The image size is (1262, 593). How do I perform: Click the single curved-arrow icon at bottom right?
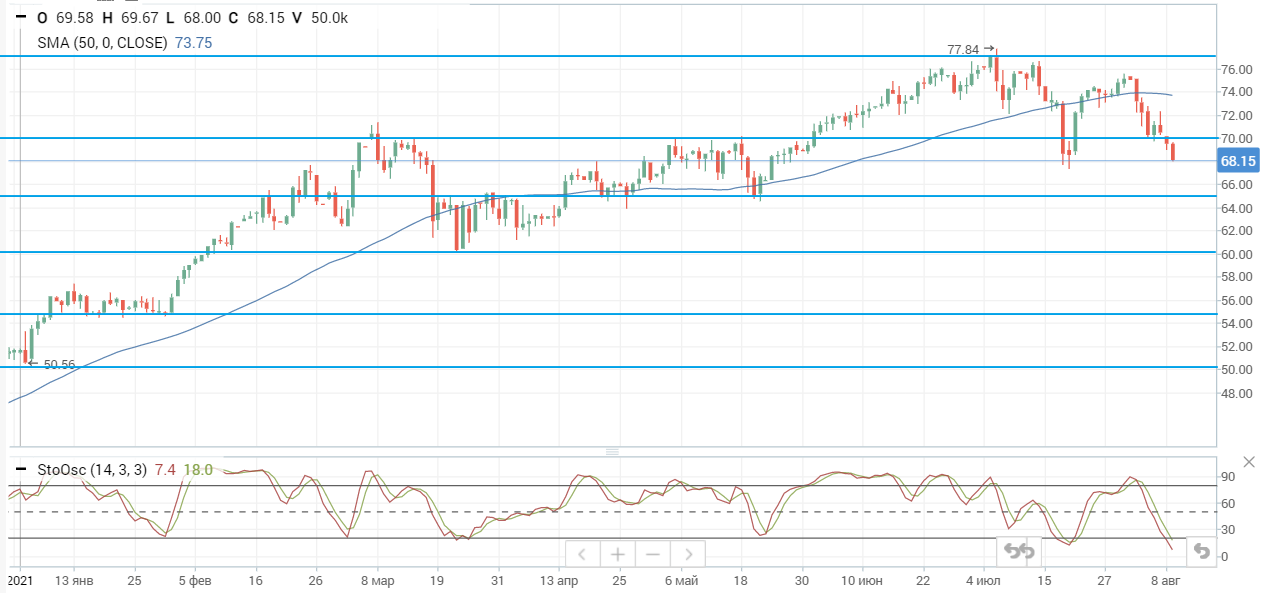(x=1201, y=551)
